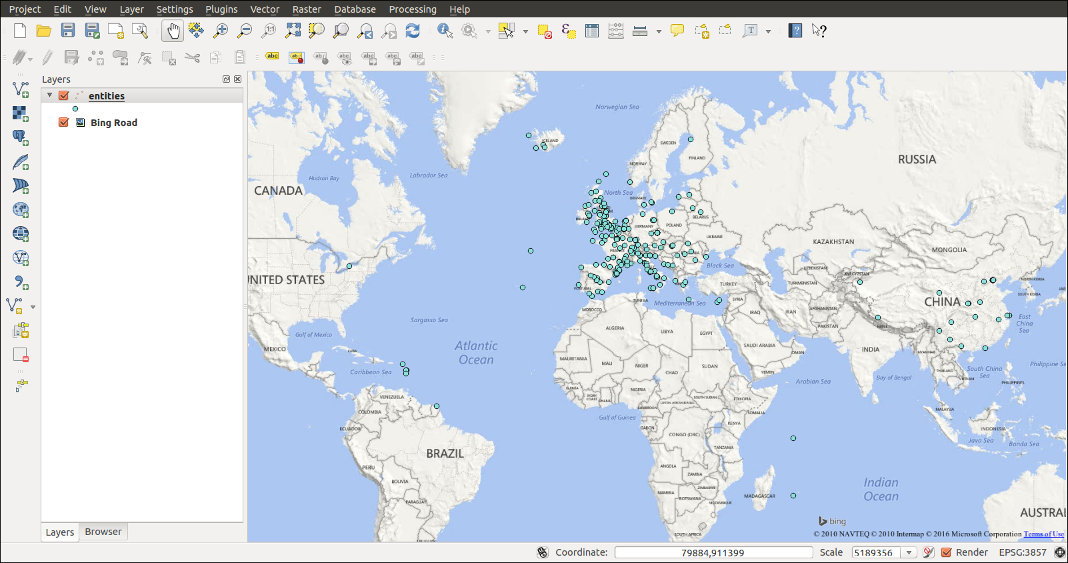
Task: Click the Zoom Full extent icon
Action: tap(293, 31)
